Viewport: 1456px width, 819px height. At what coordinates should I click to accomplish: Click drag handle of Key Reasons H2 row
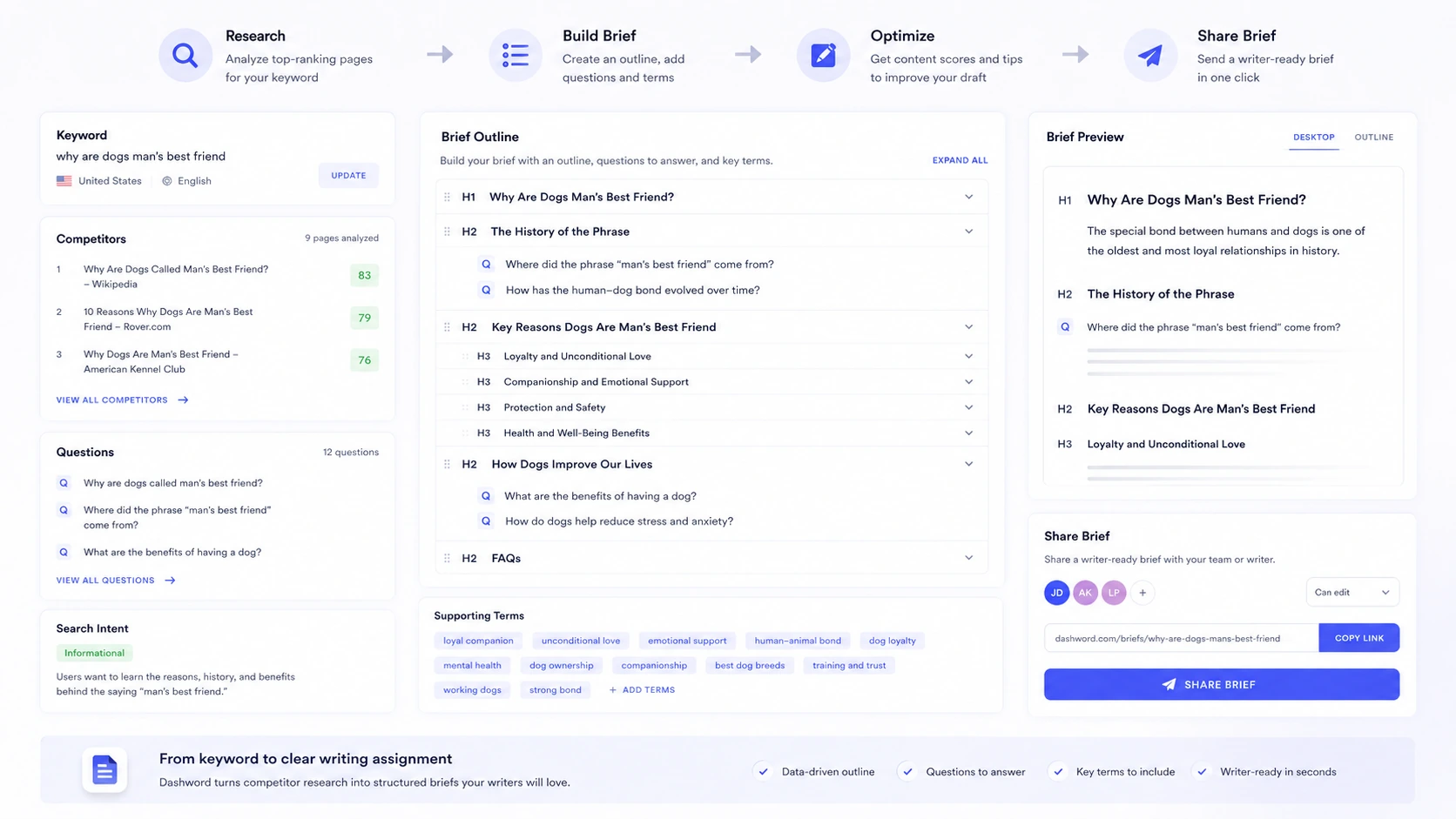pos(447,327)
